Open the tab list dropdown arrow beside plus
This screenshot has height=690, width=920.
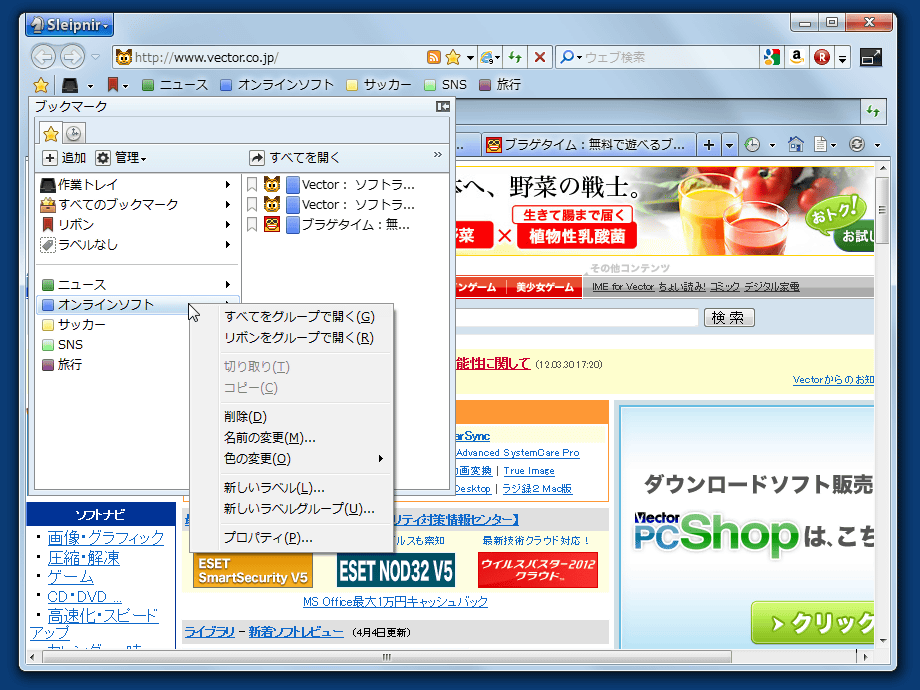tap(729, 144)
